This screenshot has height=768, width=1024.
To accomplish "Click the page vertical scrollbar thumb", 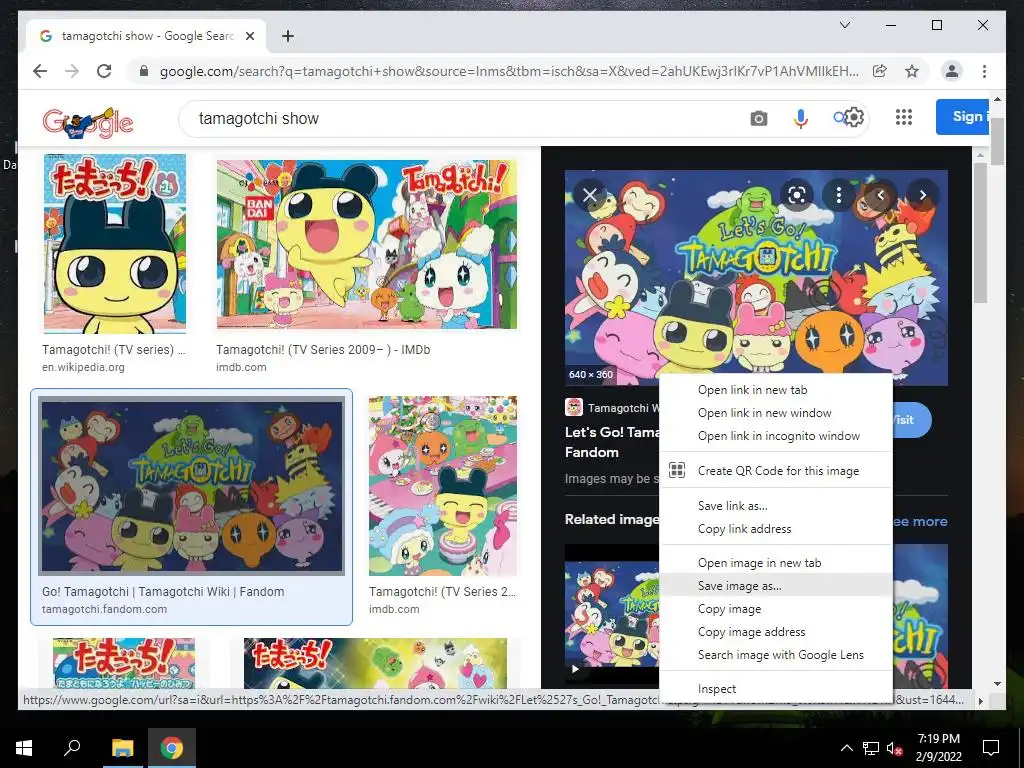I will coord(997,141).
